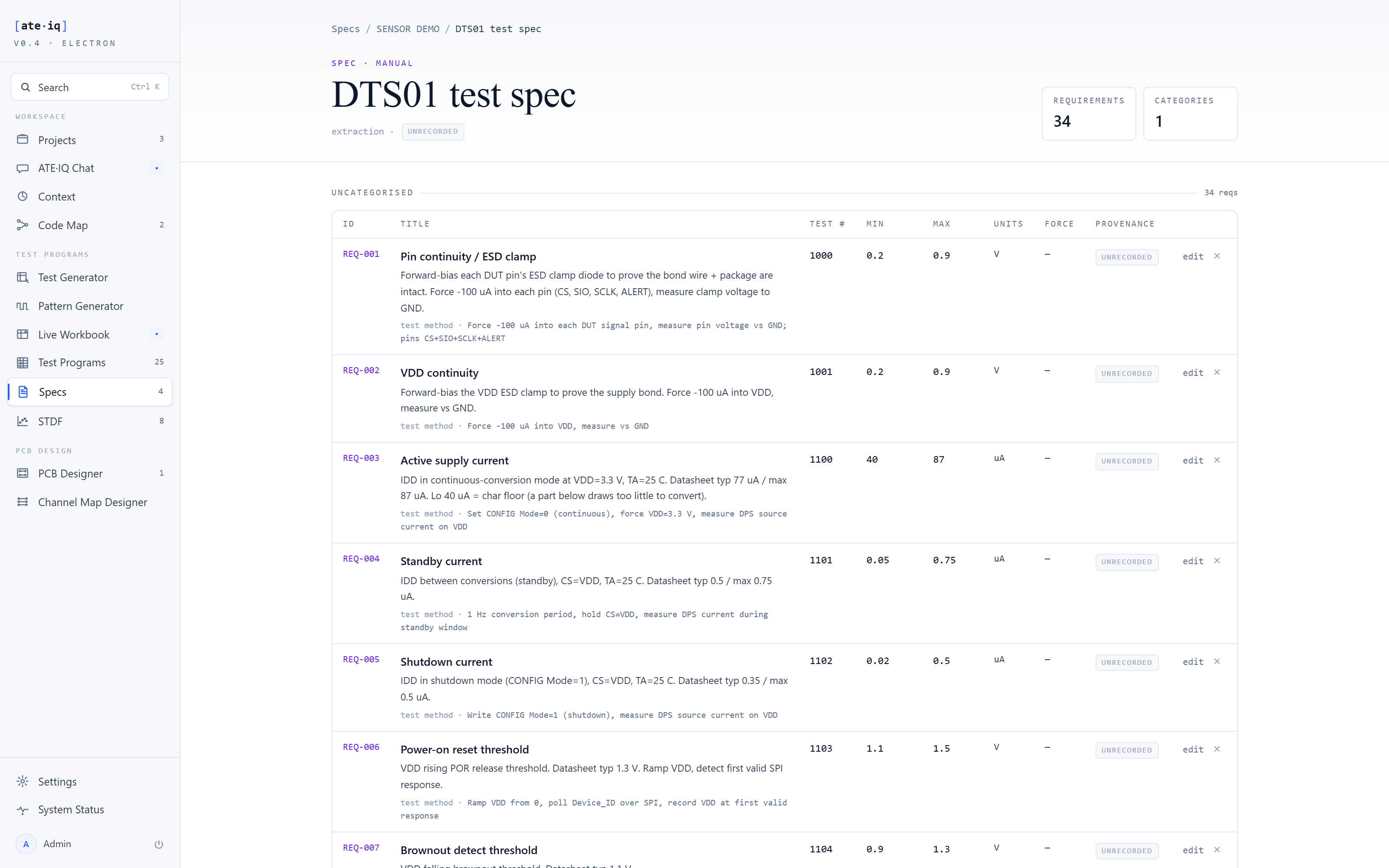Click the magnifier icon in Search box
This screenshot has height=868, width=1389.
[25, 87]
